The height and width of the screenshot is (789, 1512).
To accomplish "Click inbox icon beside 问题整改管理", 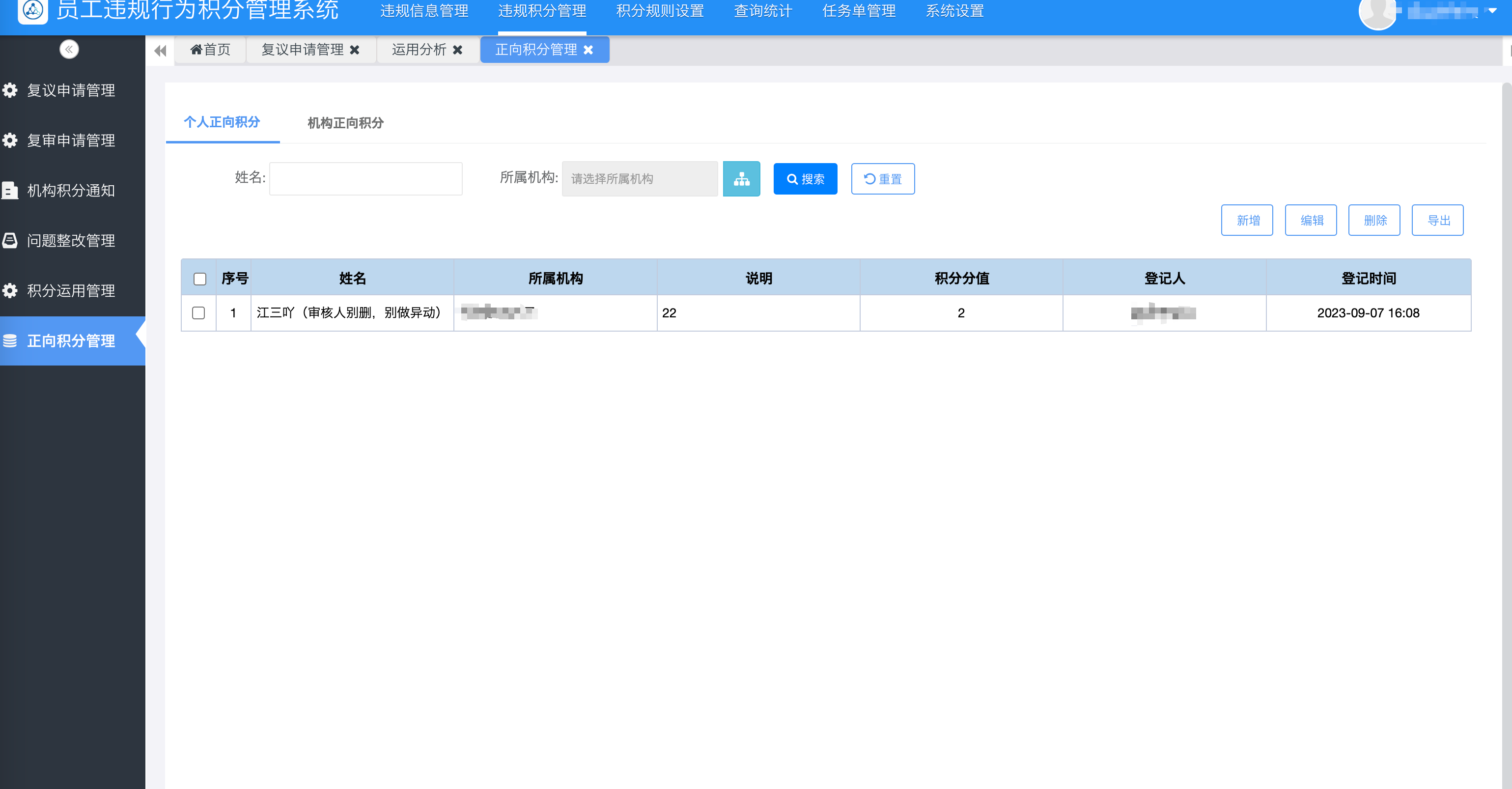I will [10, 241].
